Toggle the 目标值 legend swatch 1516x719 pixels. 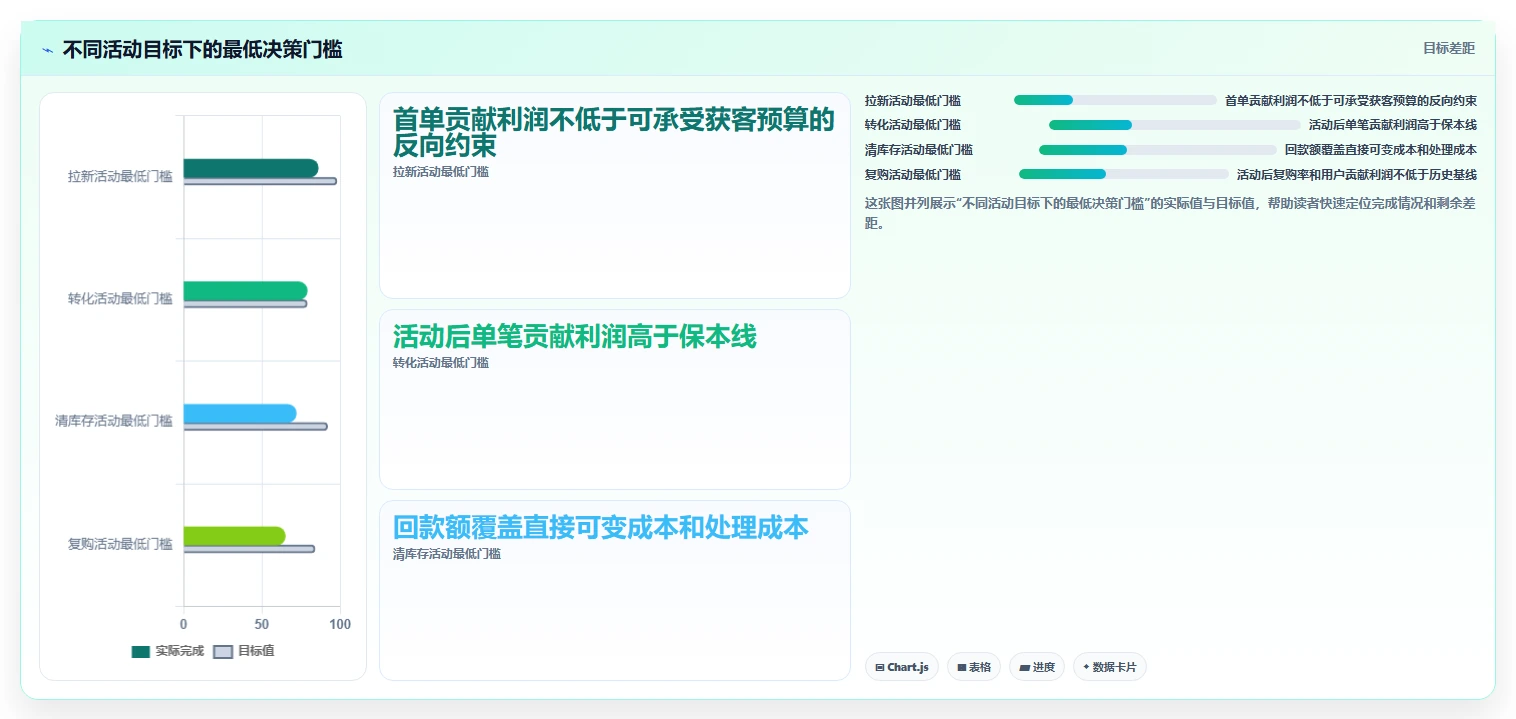tap(223, 651)
